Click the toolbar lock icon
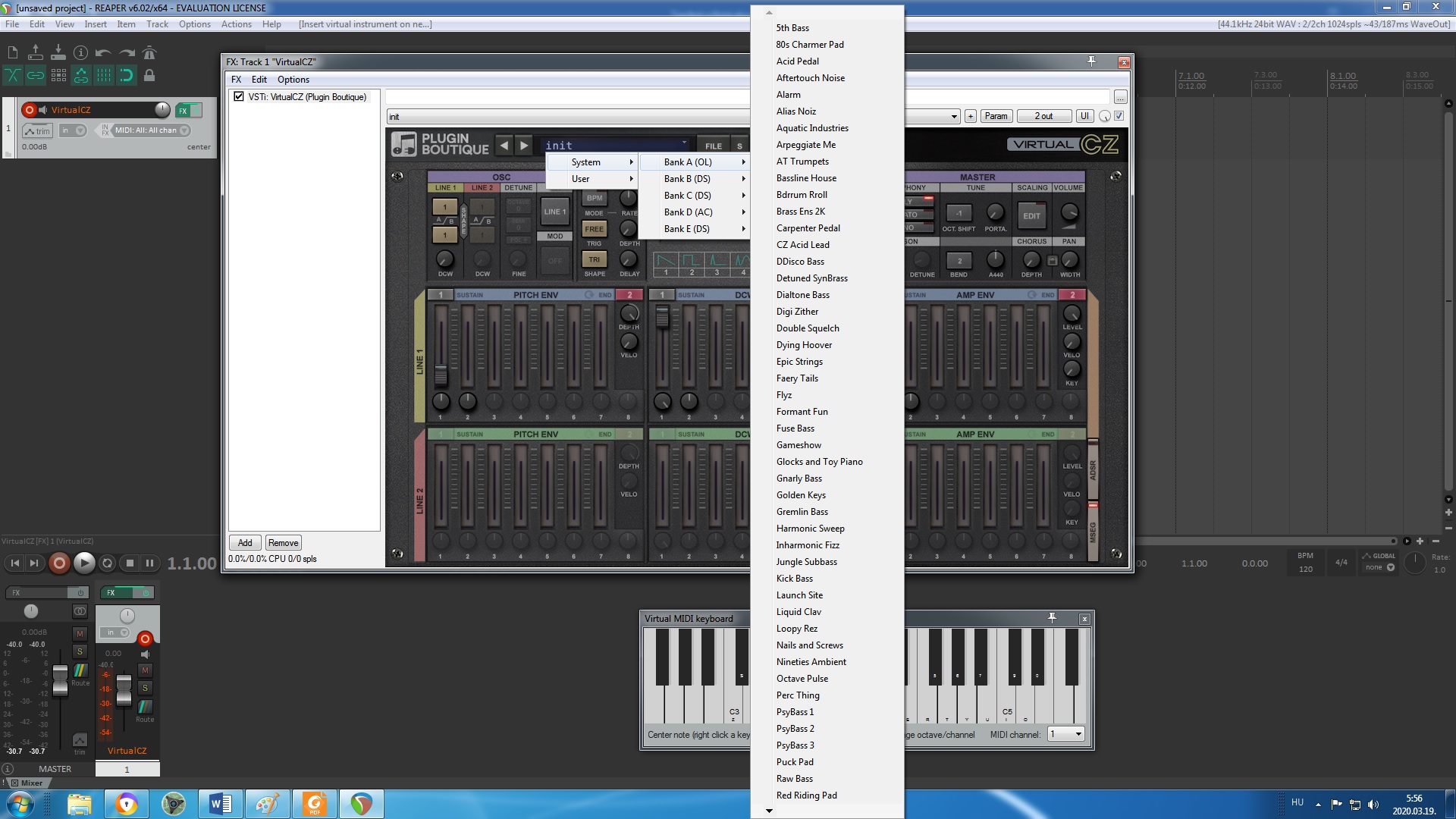Screen dimensions: 1456x819 tap(149, 75)
